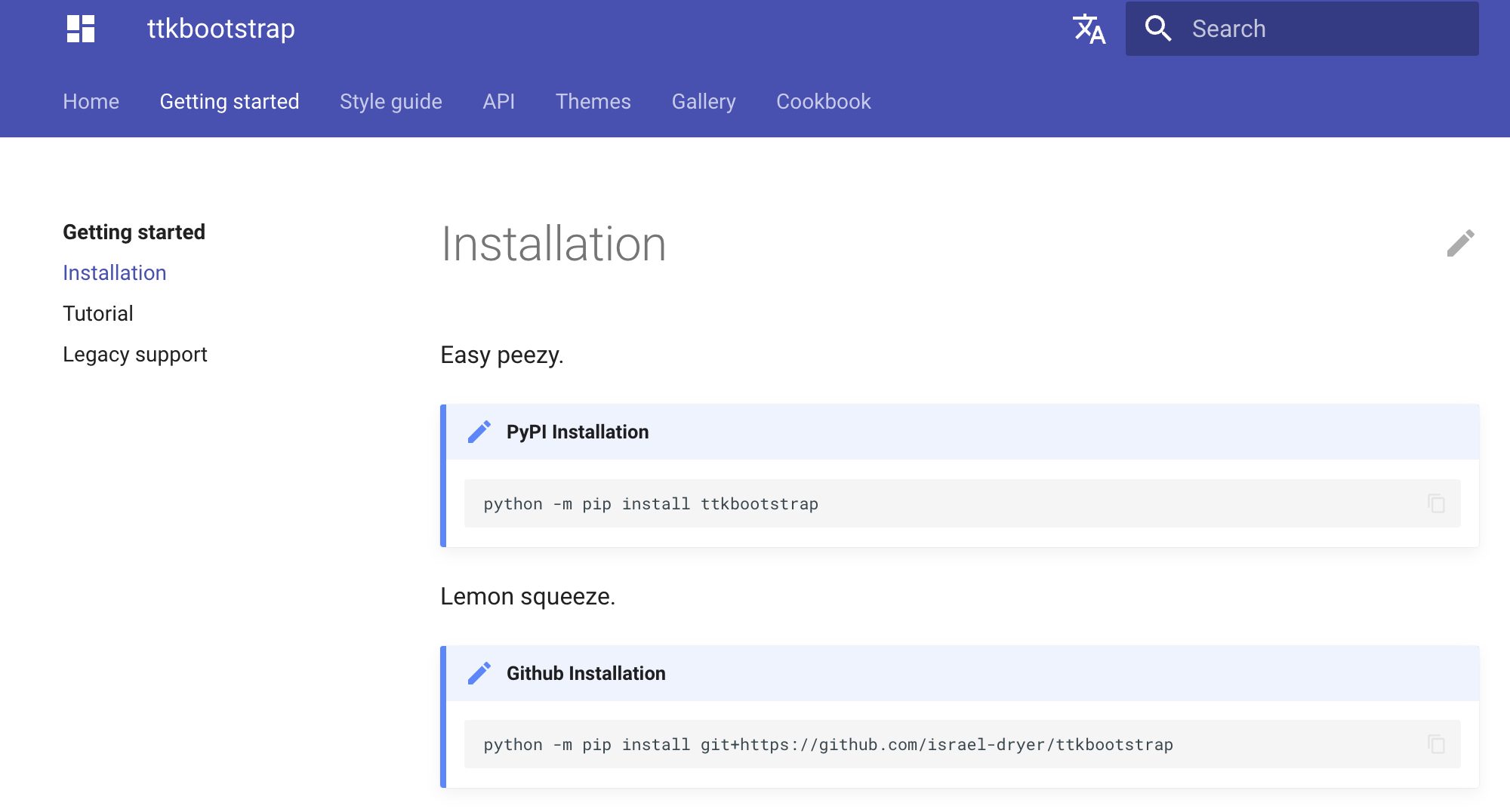Click the Github Installation admonition title
Viewport: 1510px width, 812px height.
[x=586, y=673]
